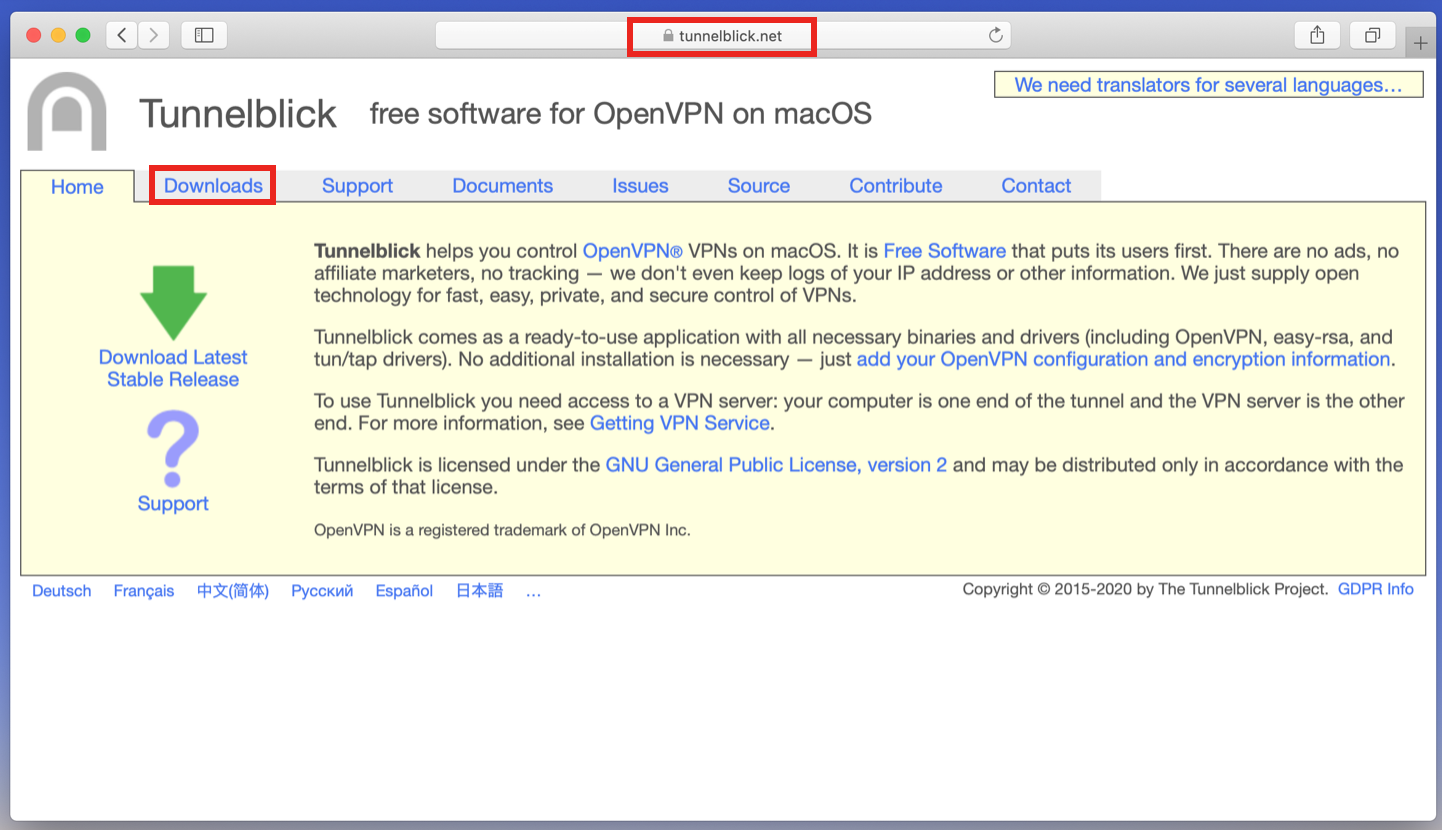Open the Getting VPN Service link
This screenshot has height=830, width=1442.
(680, 423)
